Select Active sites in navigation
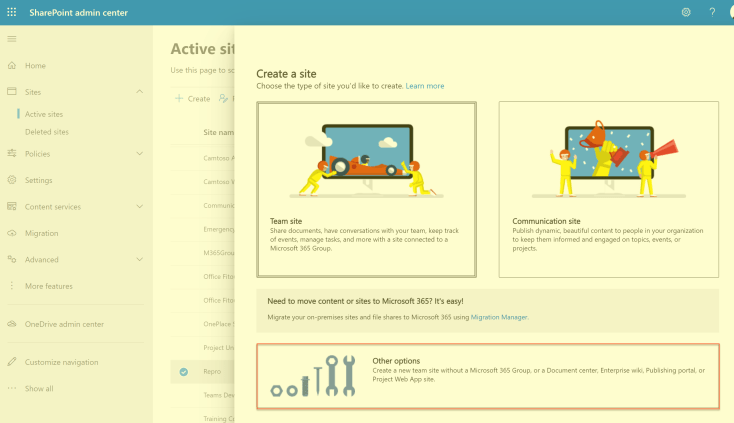 [44, 114]
